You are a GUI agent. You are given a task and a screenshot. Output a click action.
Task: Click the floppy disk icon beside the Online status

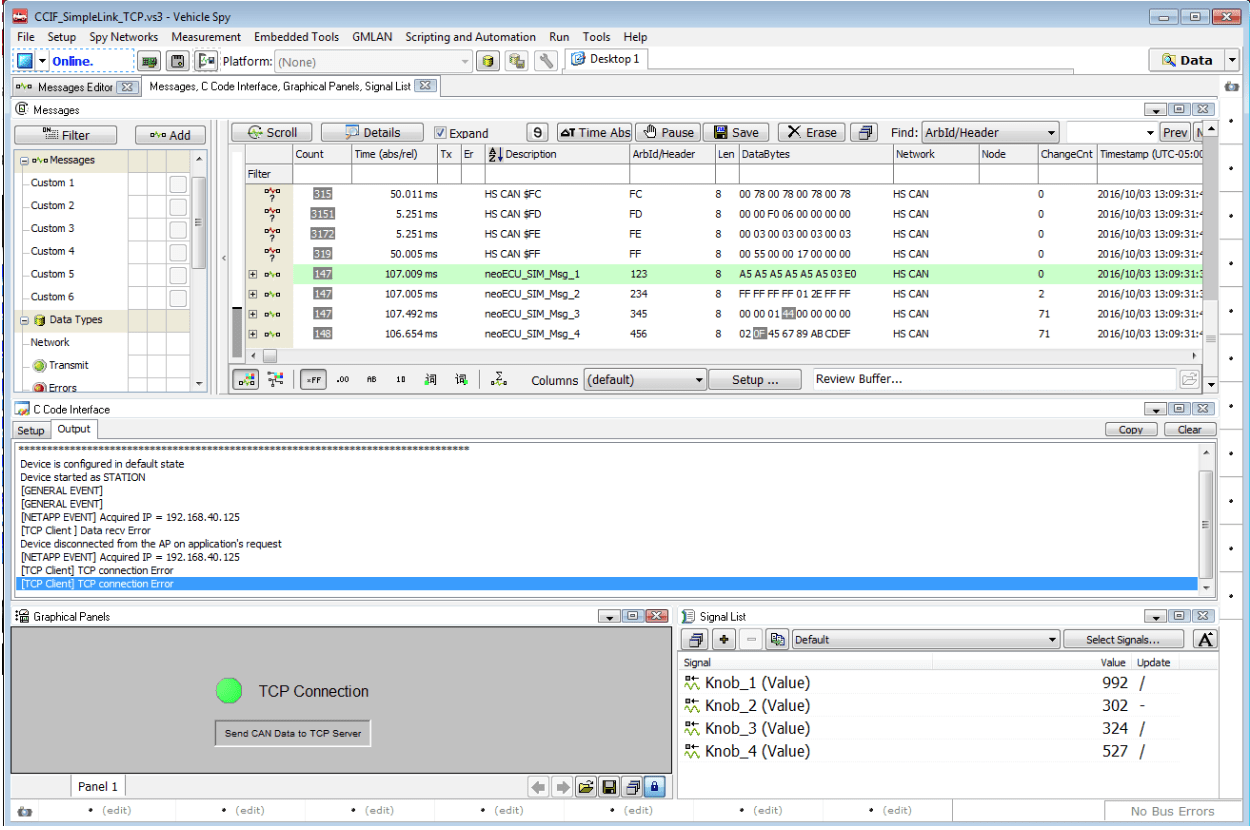tap(178, 61)
